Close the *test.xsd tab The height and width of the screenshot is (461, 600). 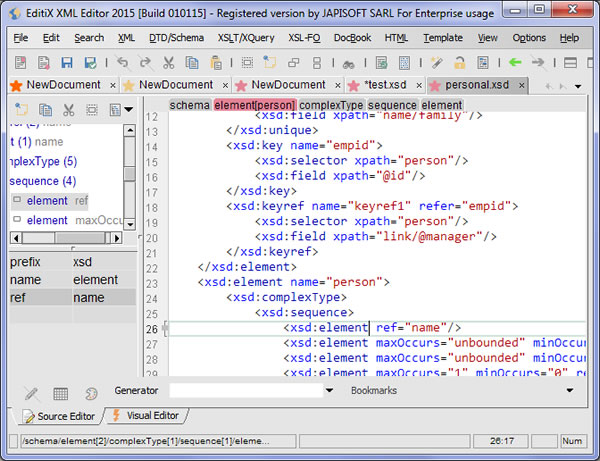click(x=419, y=86)
